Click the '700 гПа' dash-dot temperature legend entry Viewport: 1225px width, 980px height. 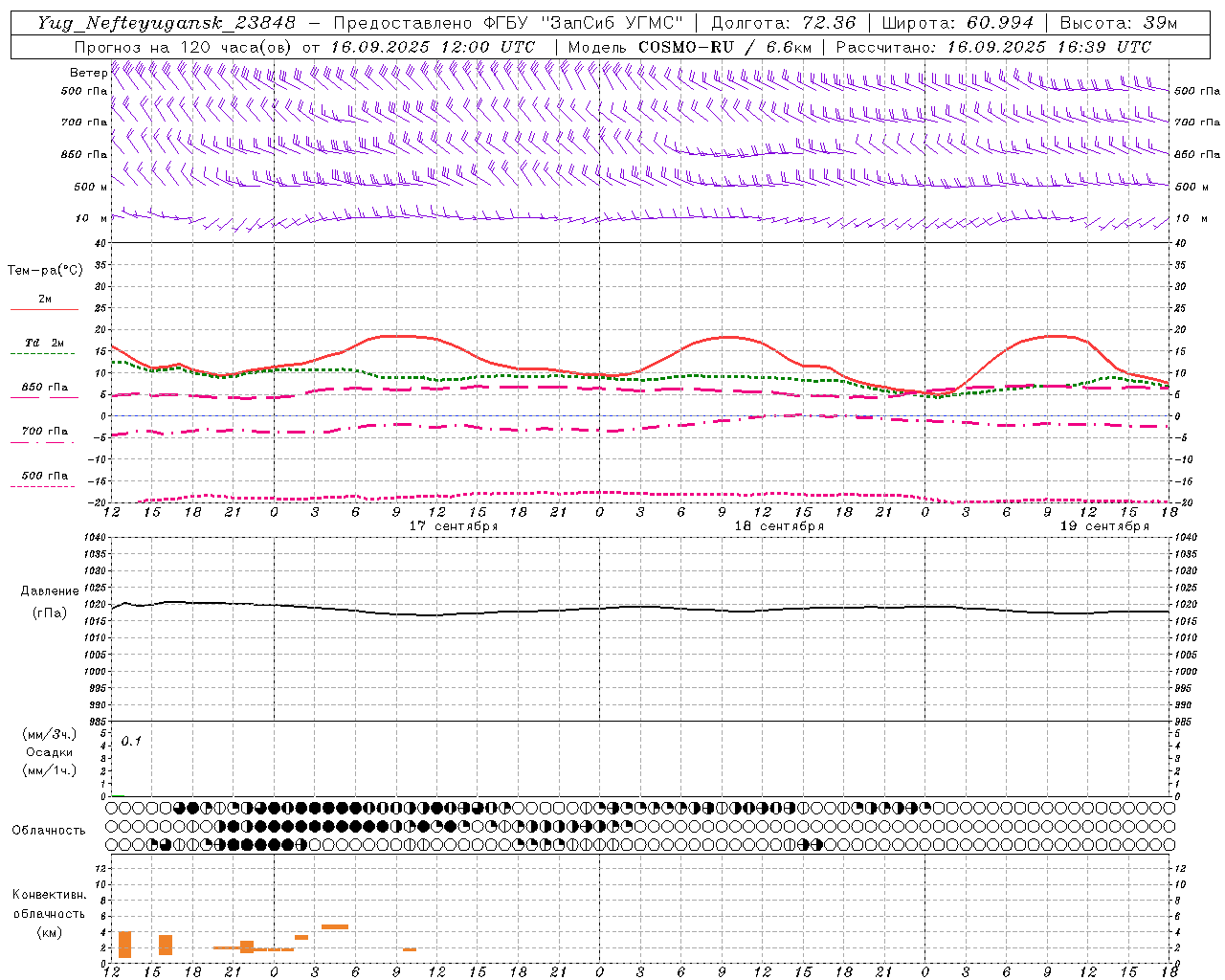pos(45,432)
